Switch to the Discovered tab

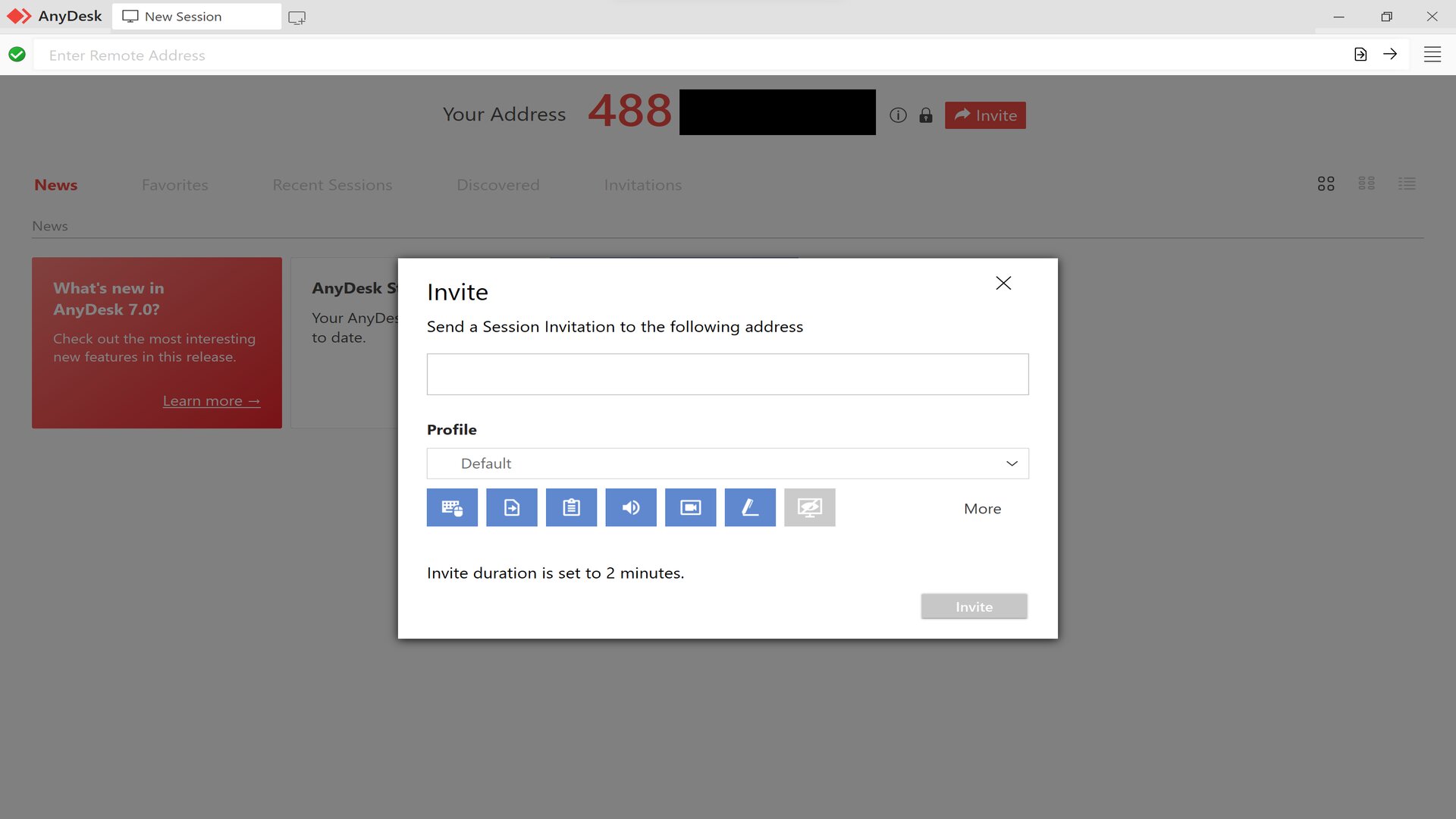click(x=498, y=185)
